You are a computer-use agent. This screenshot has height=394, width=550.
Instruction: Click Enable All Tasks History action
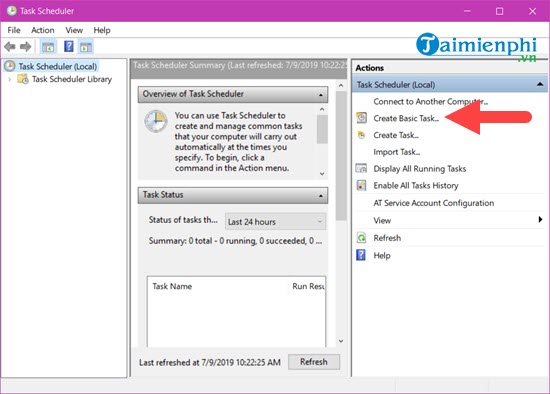pos(416,186)
